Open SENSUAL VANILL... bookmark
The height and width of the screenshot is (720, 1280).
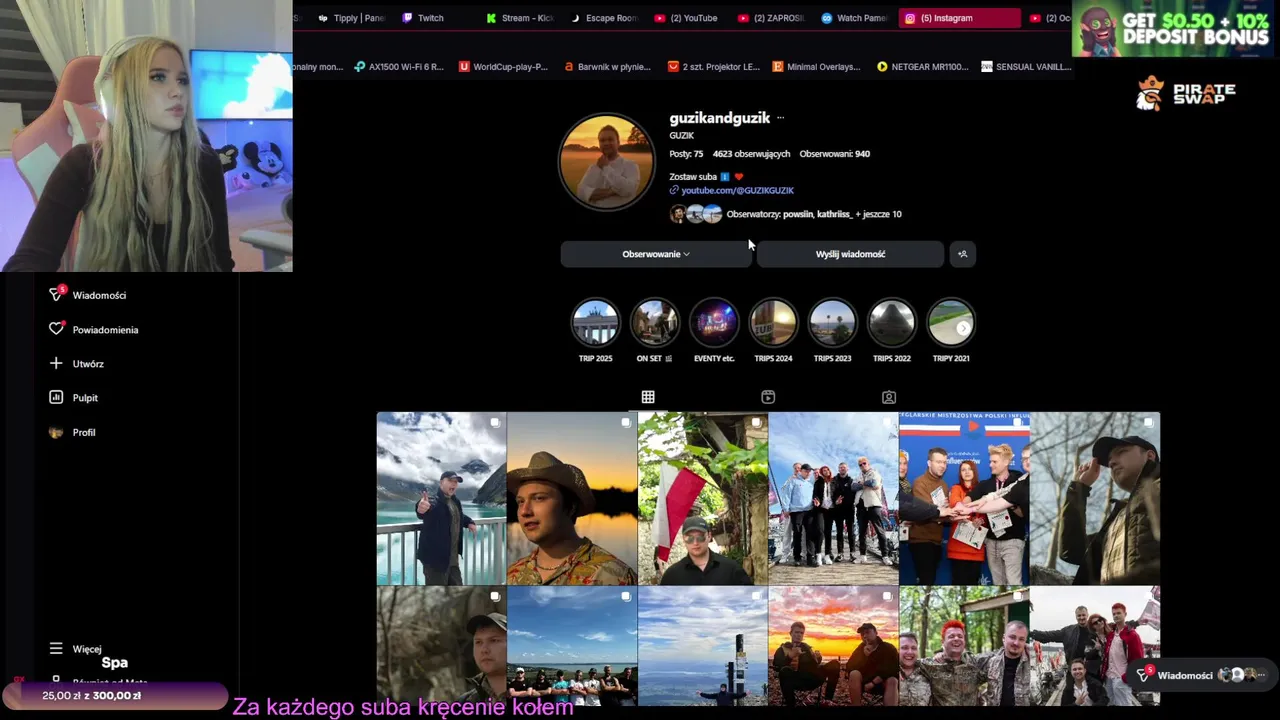click(1026, 67)
